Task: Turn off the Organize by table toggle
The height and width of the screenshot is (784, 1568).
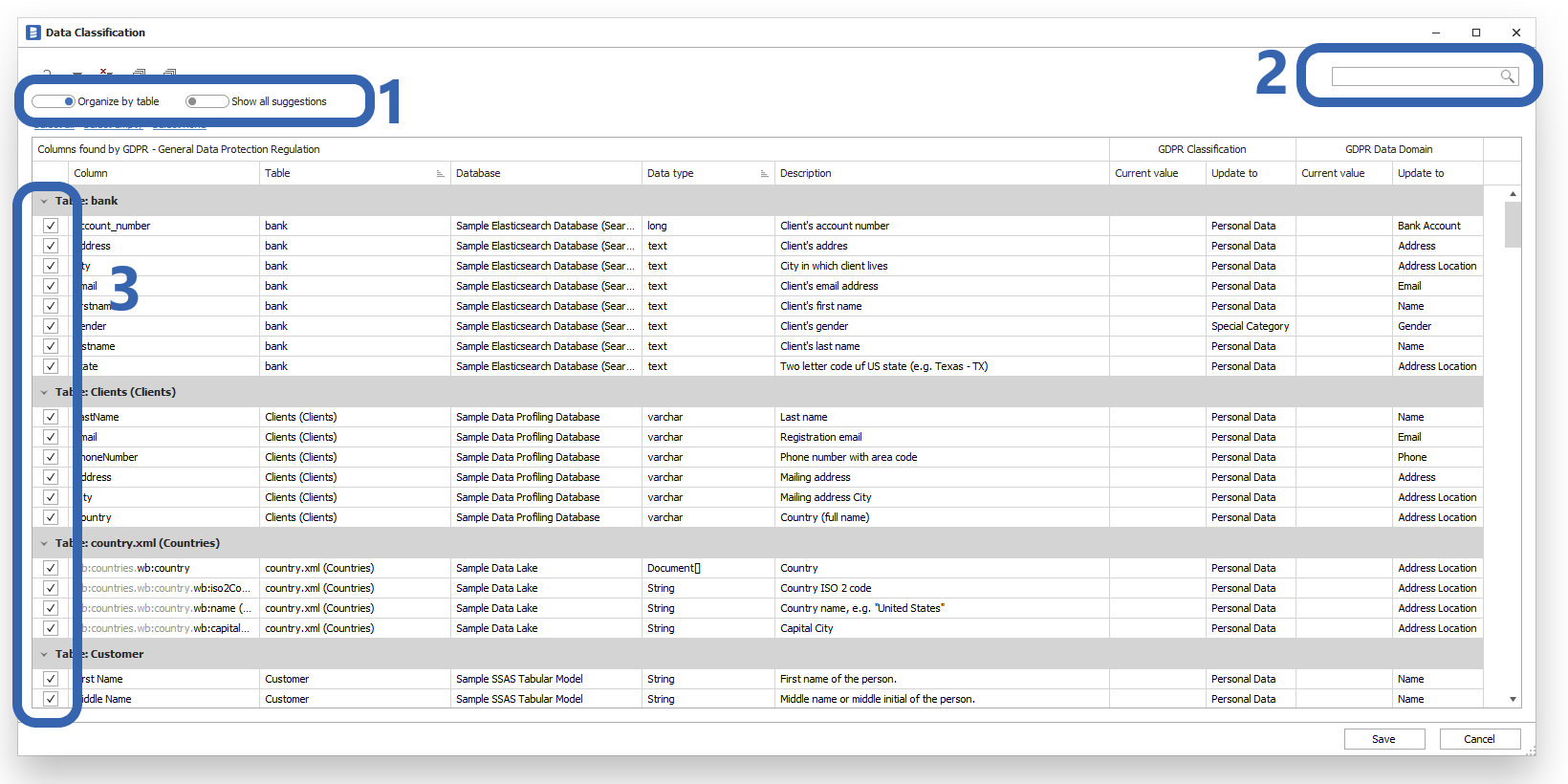Action: click(x=54, y=101)
